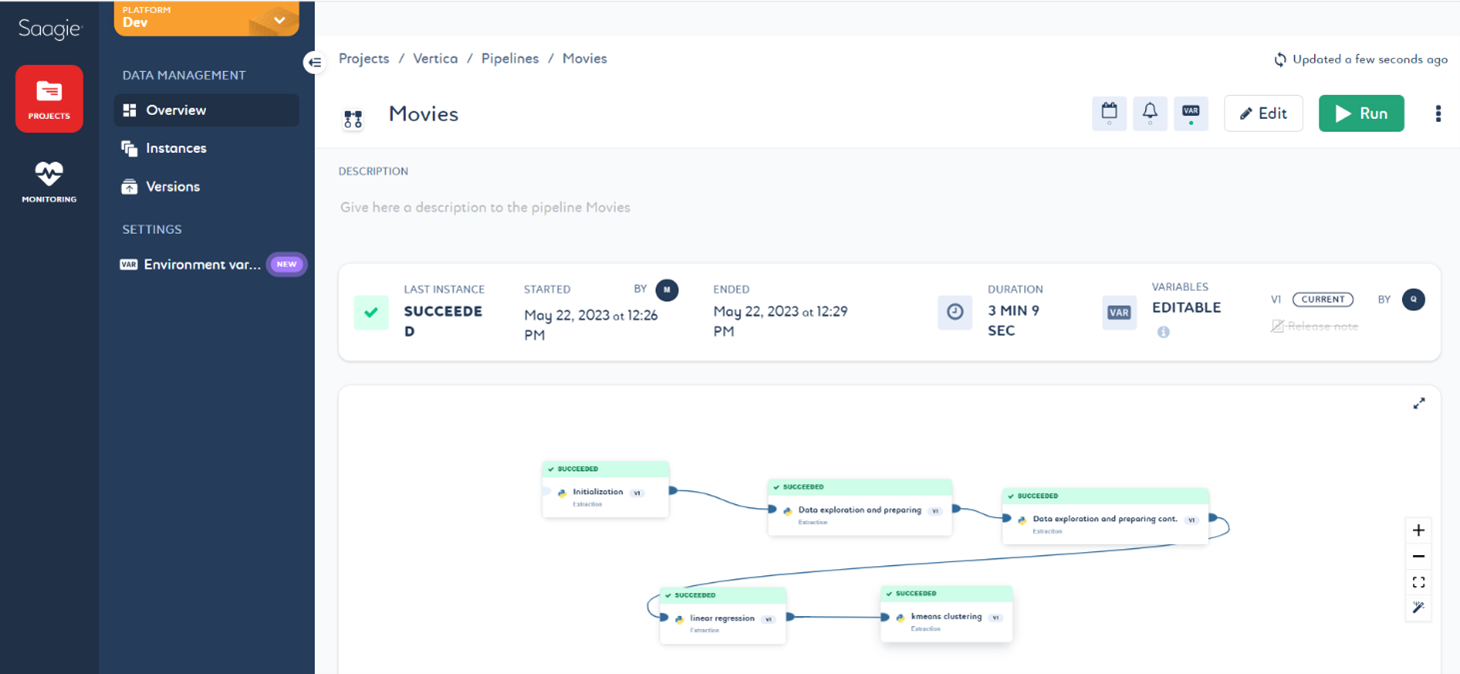Zoom in on the pipeline diagram

click(x=1418, y=530)
